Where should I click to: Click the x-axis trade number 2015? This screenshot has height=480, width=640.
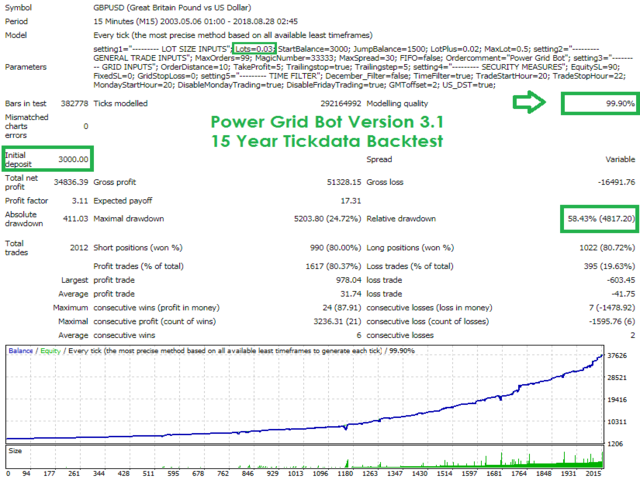coord(593,473)
